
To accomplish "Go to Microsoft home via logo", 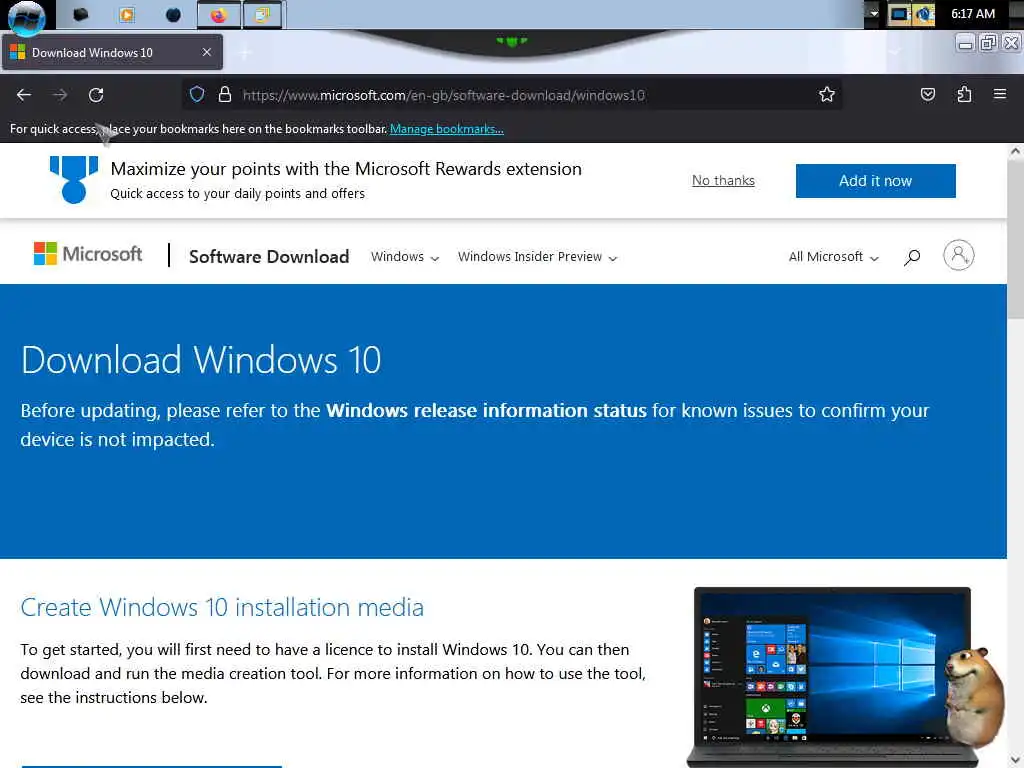I will click(88, 254).
